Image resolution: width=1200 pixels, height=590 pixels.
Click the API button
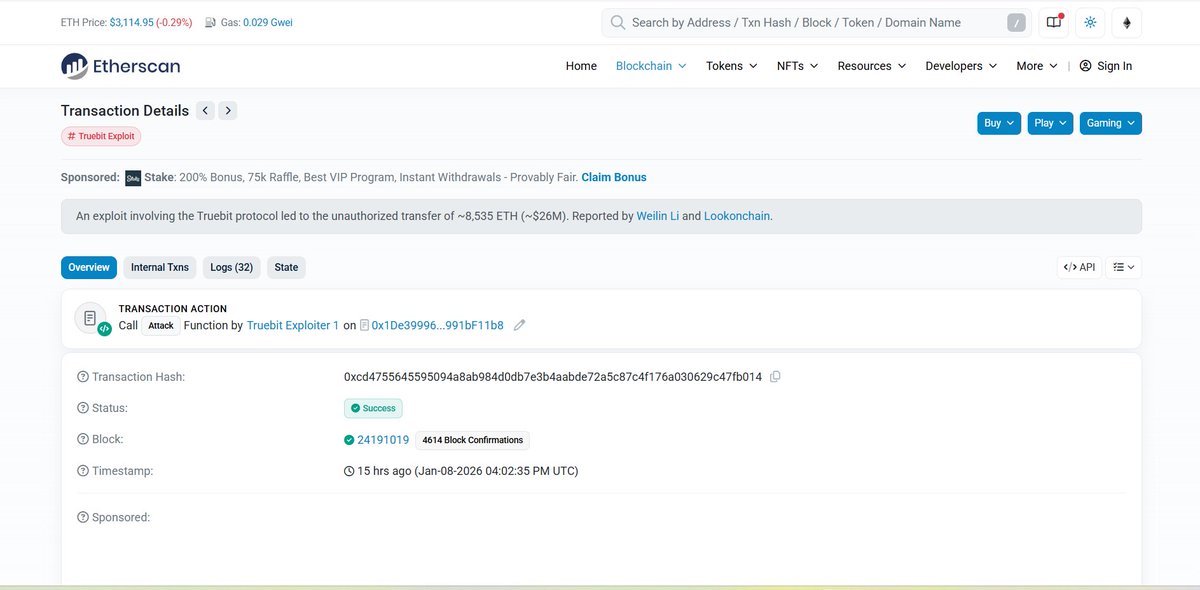(x=1079, y=267)
